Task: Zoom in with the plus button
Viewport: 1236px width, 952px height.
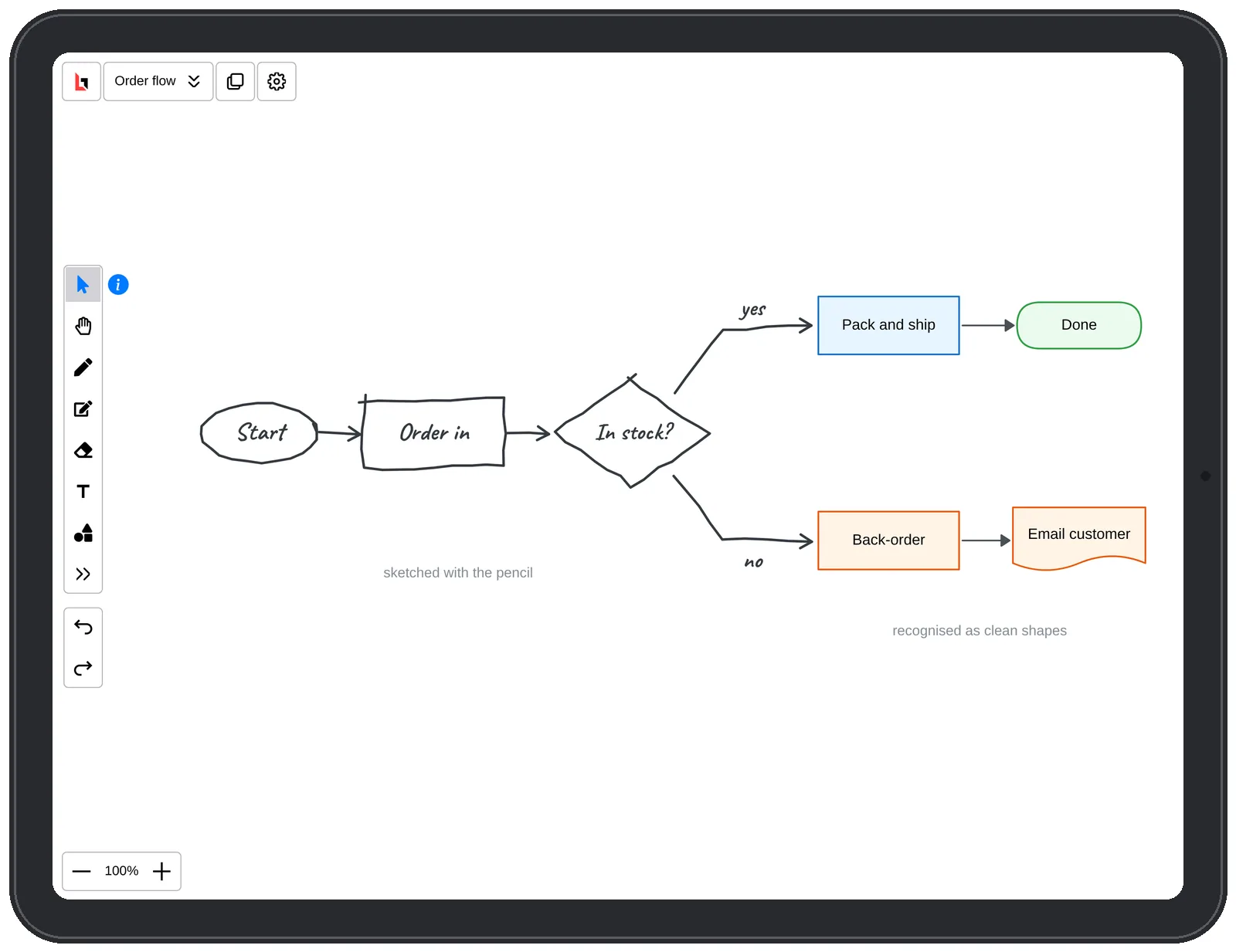Action: (161, 872)
